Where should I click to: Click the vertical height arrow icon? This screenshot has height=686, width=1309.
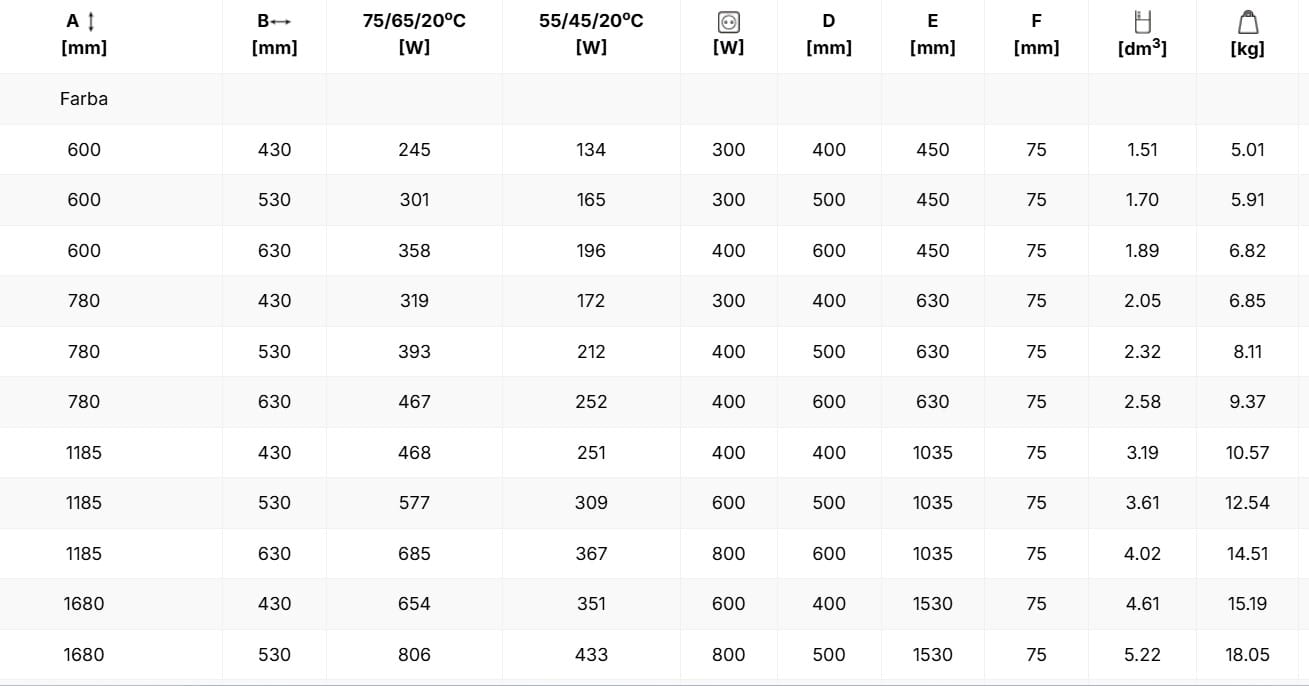coord(91,21)
